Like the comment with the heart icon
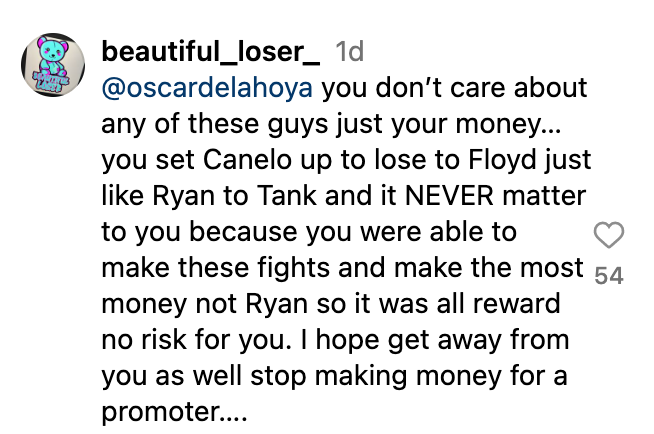The image size is (654, 434). point(609,235)
